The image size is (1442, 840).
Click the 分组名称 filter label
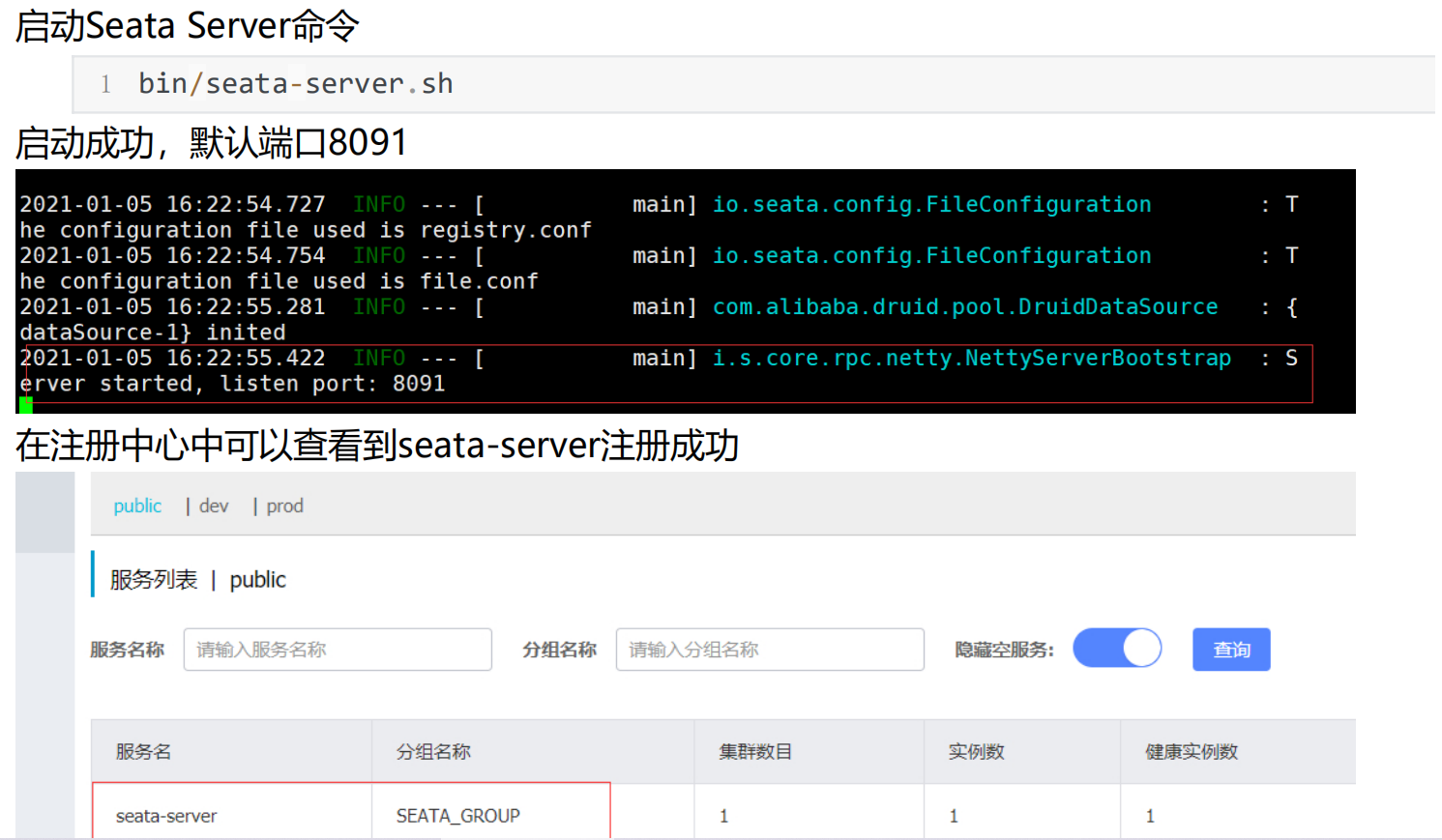click(559, 650)
